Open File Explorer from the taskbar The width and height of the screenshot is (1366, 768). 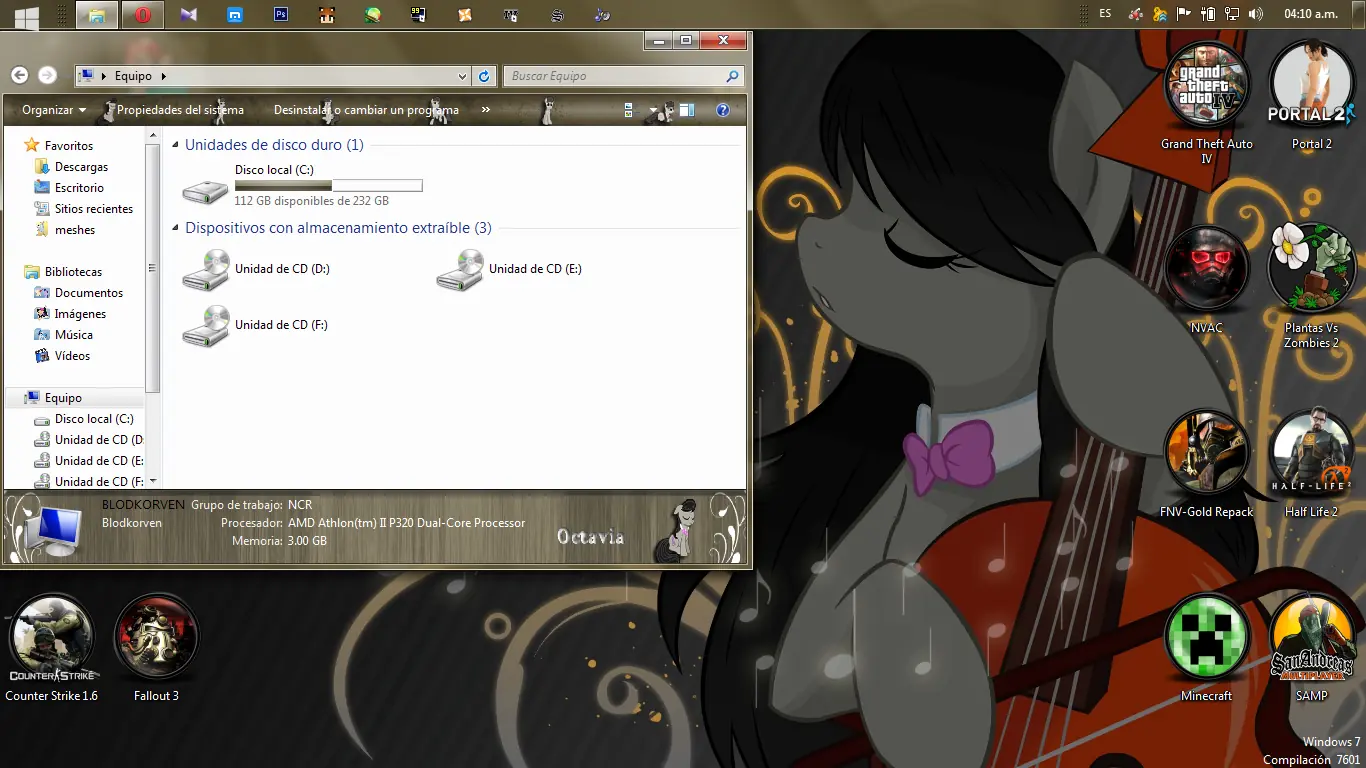[x=97, y=15]
